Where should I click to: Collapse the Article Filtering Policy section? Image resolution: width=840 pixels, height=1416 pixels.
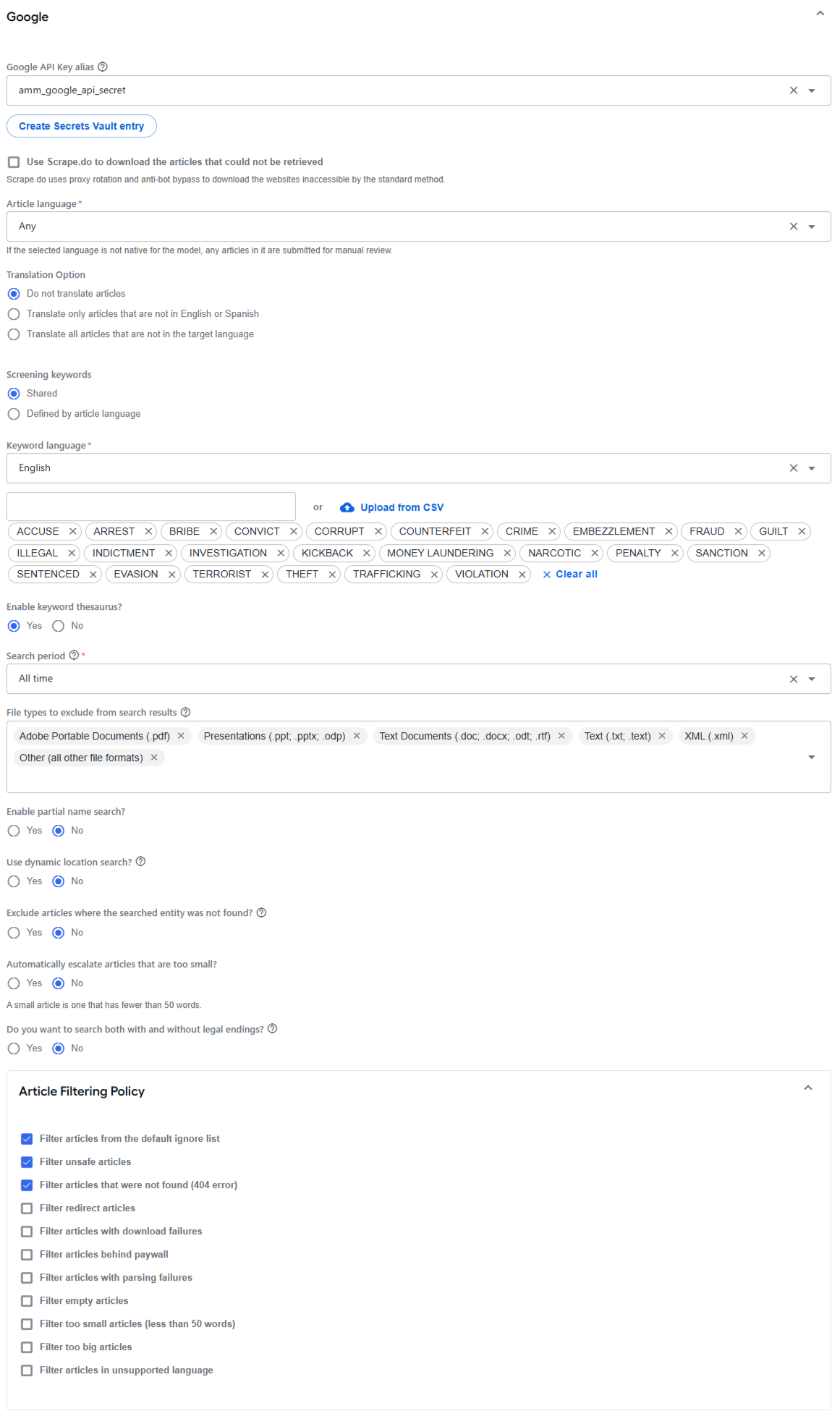[808, 1088]
